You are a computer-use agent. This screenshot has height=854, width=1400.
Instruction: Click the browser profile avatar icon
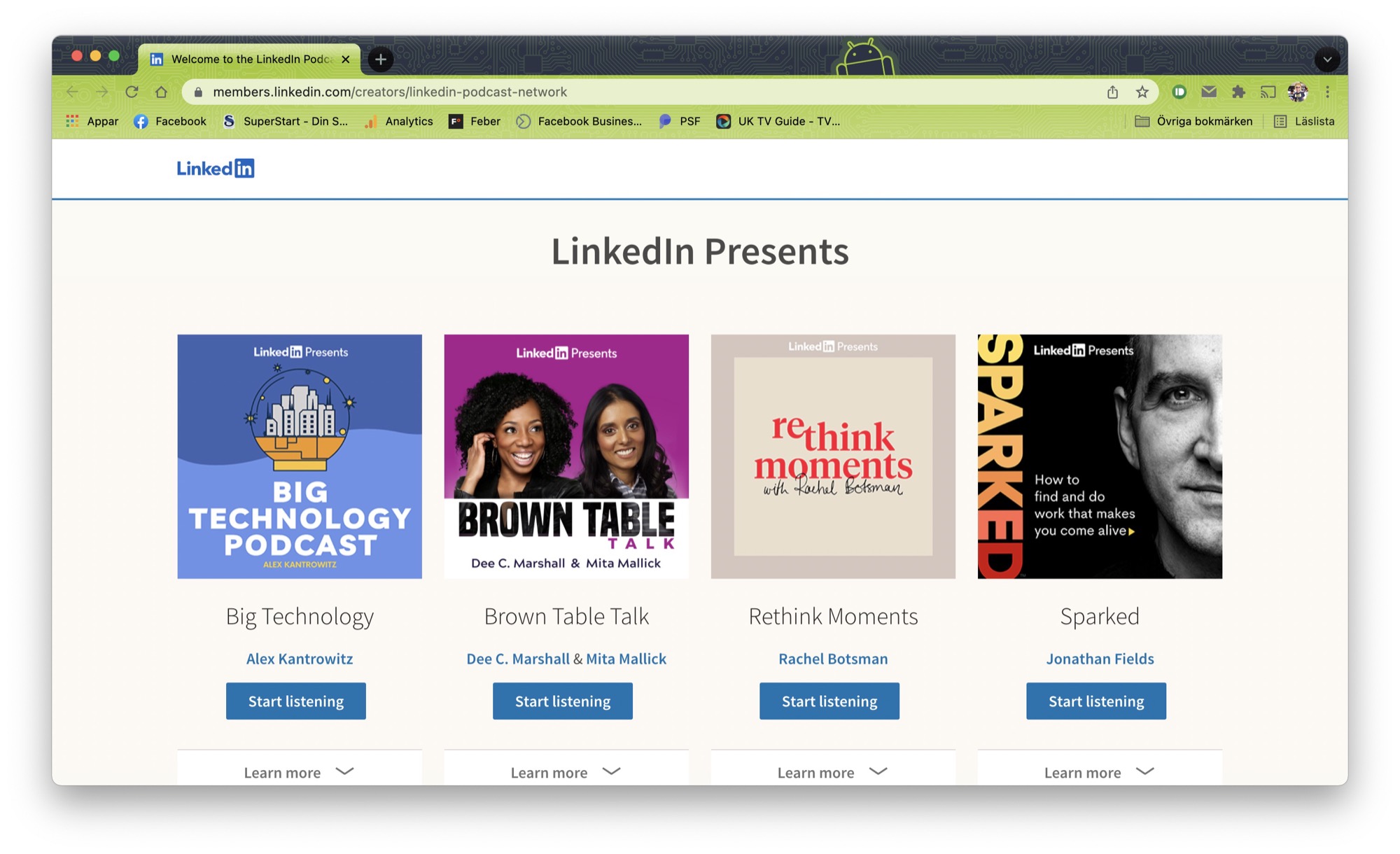[x=1299, y=91]
